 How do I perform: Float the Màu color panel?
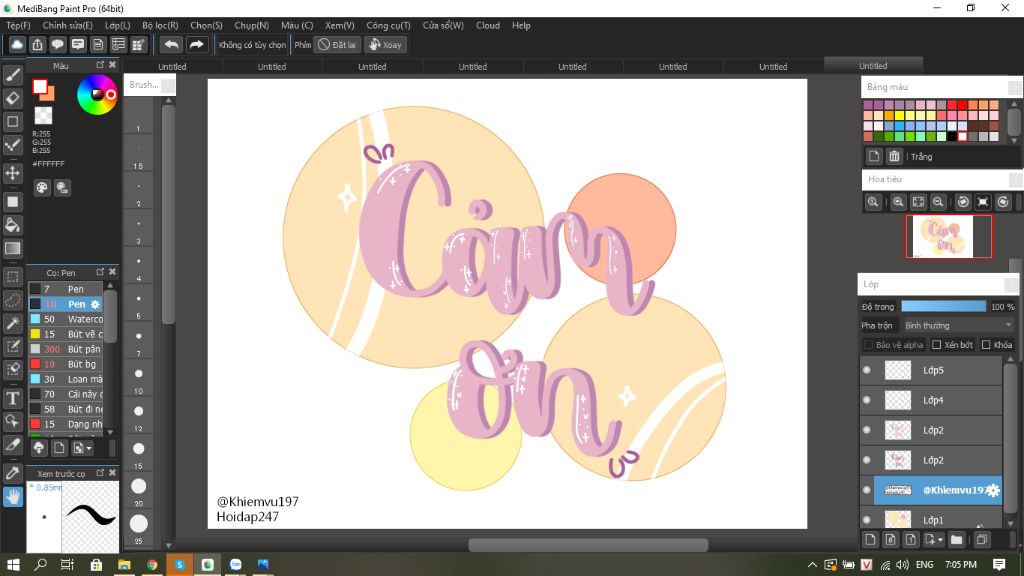100,65
